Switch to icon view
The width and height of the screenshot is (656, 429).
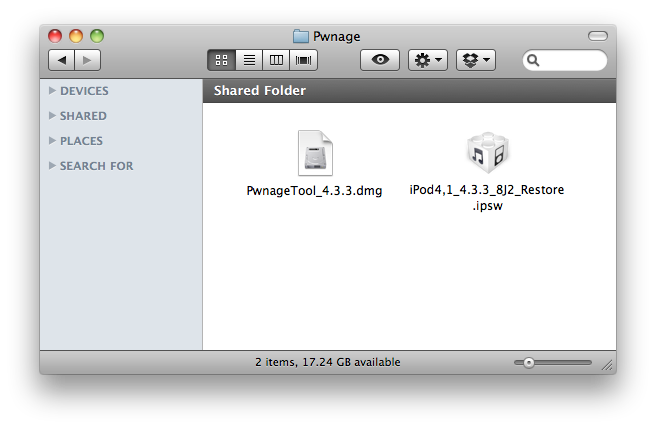[222, 60]
